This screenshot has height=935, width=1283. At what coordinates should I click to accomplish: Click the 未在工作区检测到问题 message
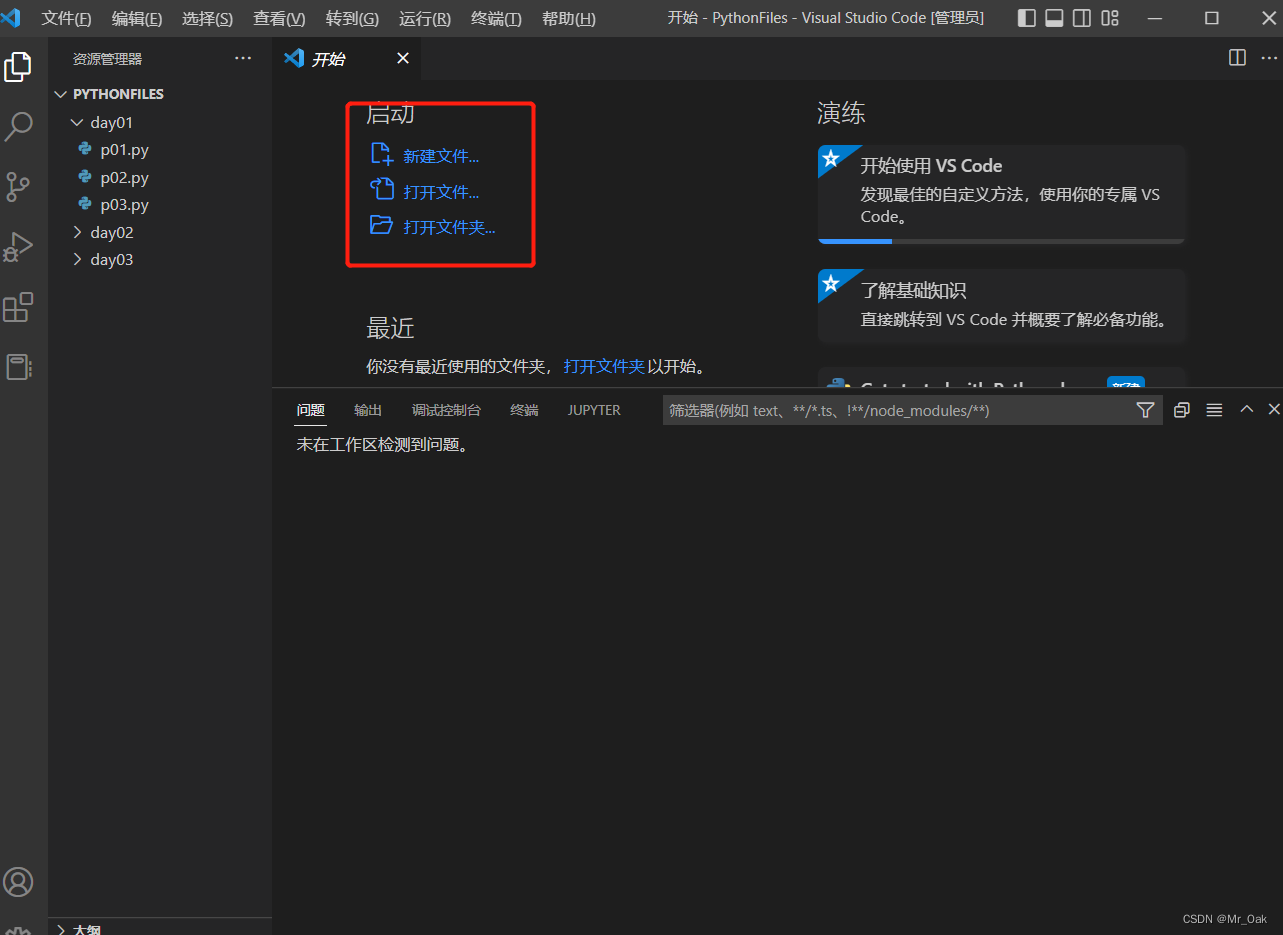[x=383, y=445]
